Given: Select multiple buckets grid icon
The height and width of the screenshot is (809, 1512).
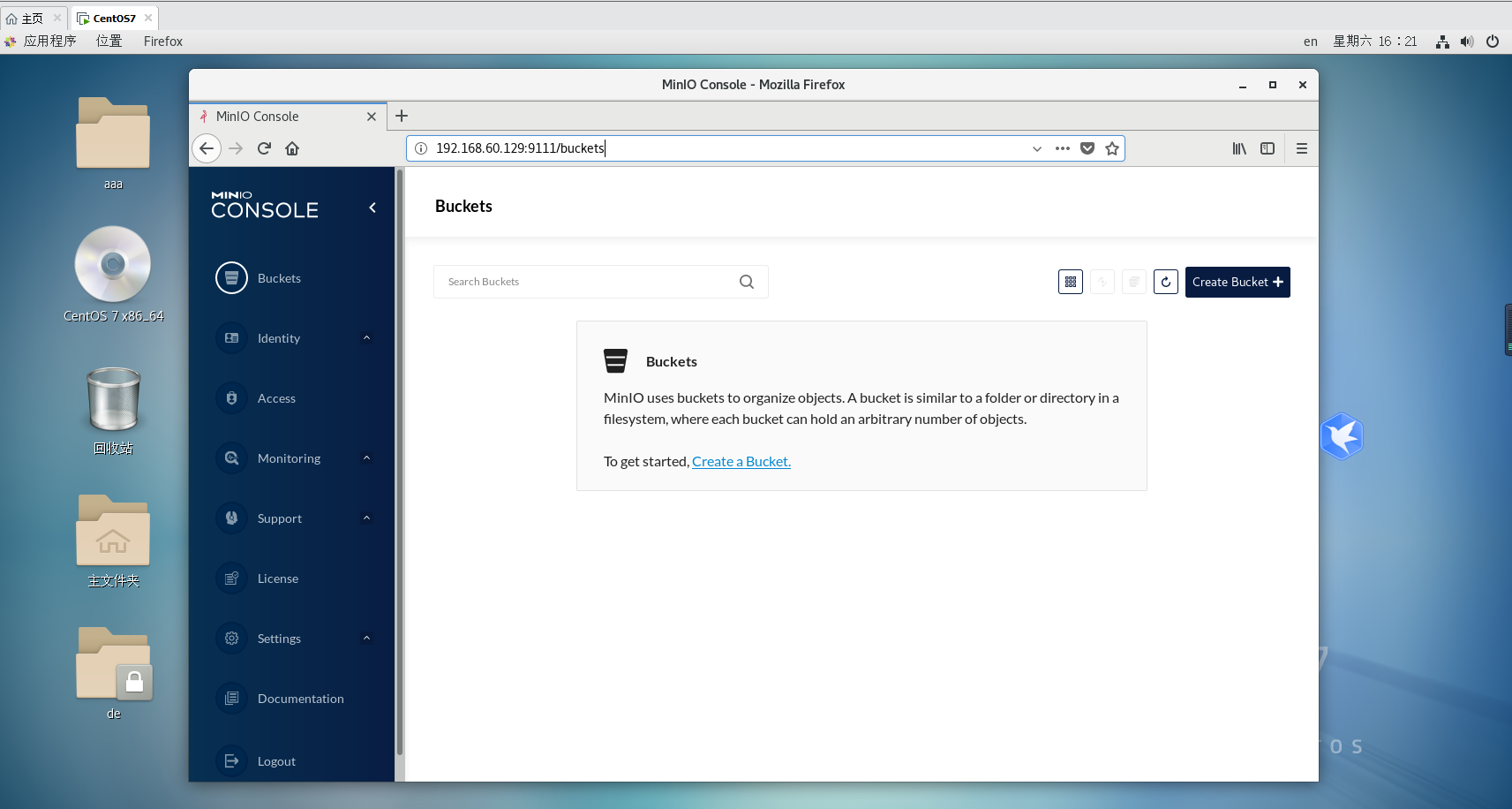Looking at the screenshot, I should 1071,282.
